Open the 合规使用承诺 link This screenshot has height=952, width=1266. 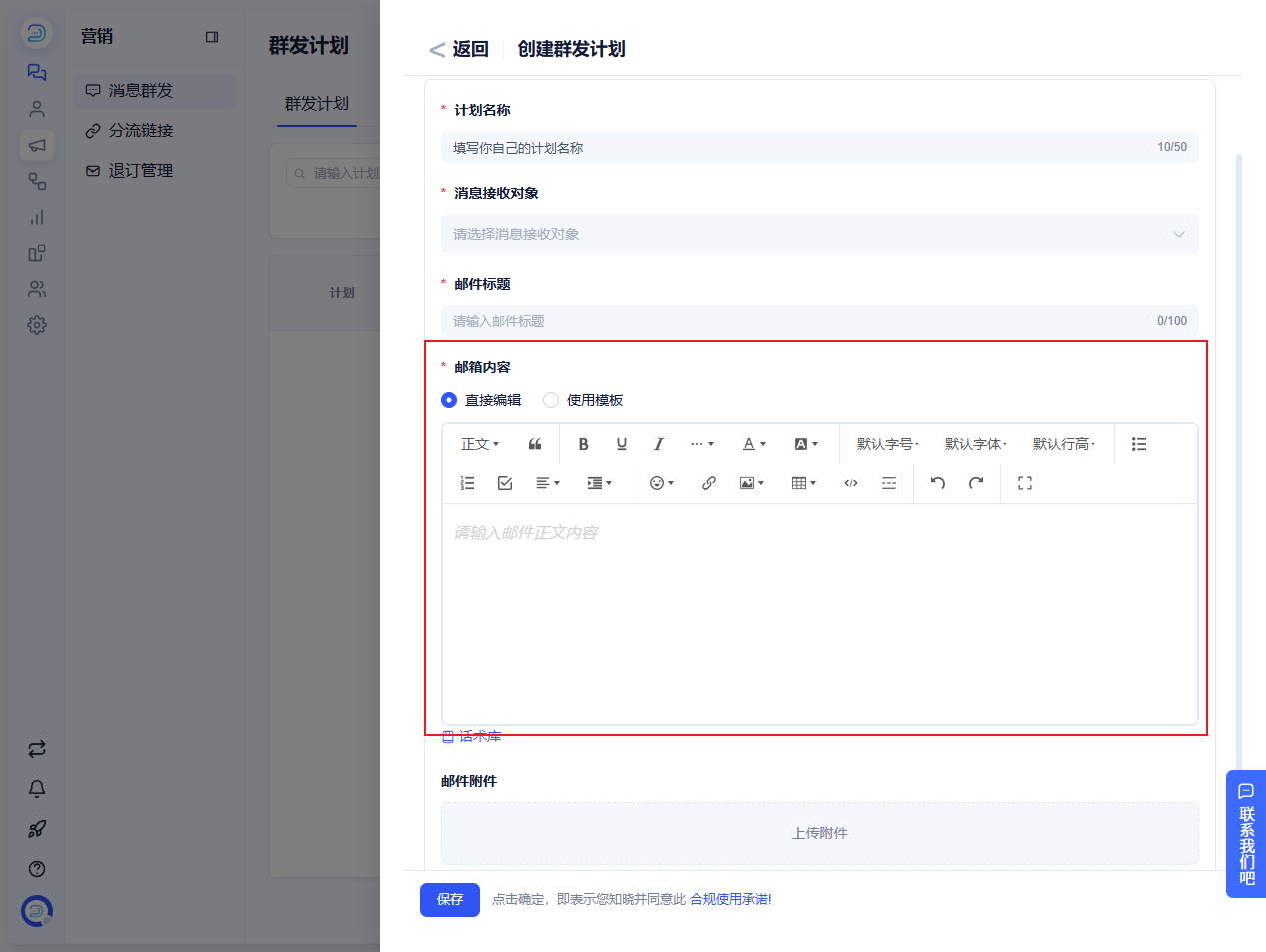click(731, 899)
